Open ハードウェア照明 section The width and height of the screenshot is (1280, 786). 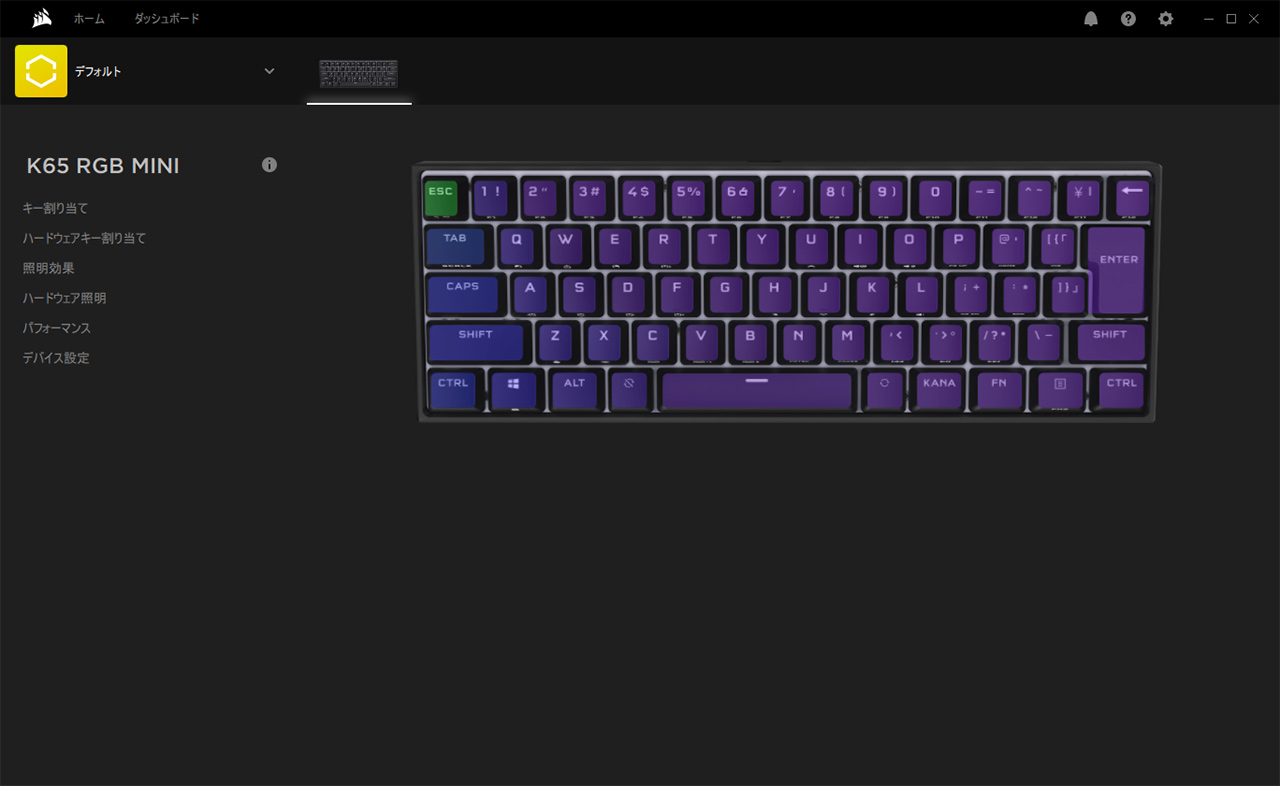[64, 298]
